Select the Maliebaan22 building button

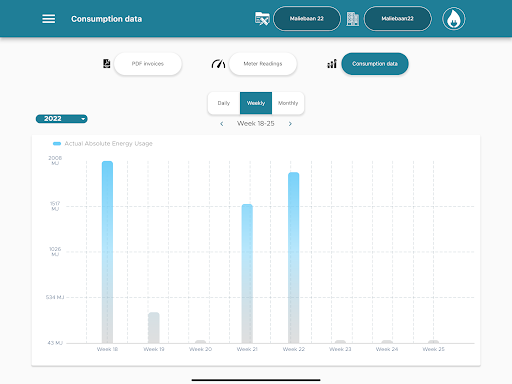pos(397,19)
